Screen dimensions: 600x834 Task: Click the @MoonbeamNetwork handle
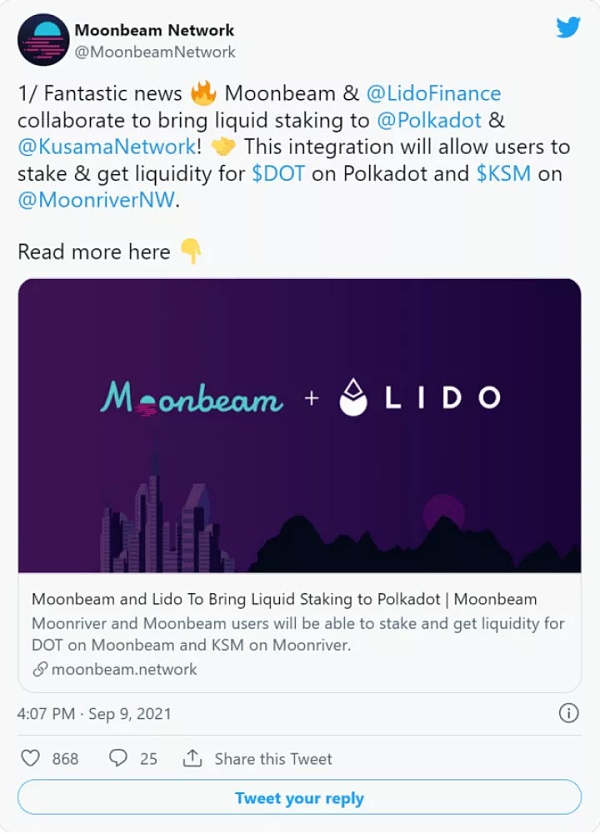[x=155, y=52]
